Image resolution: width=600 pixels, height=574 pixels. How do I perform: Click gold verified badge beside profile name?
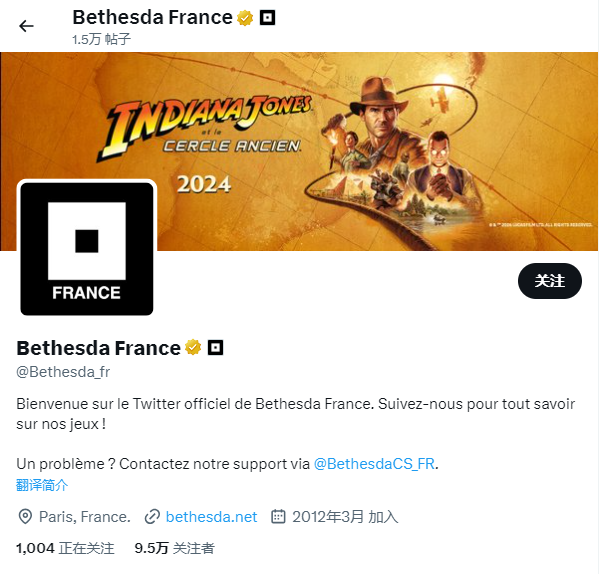193,347
